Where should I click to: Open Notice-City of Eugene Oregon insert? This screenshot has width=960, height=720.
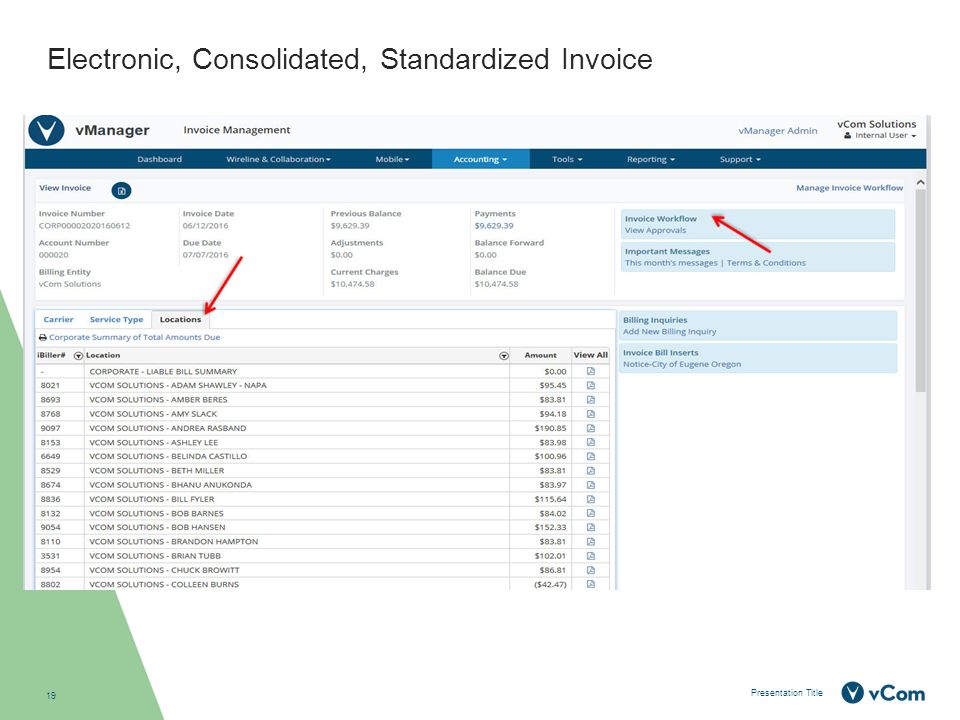[681, 364]
